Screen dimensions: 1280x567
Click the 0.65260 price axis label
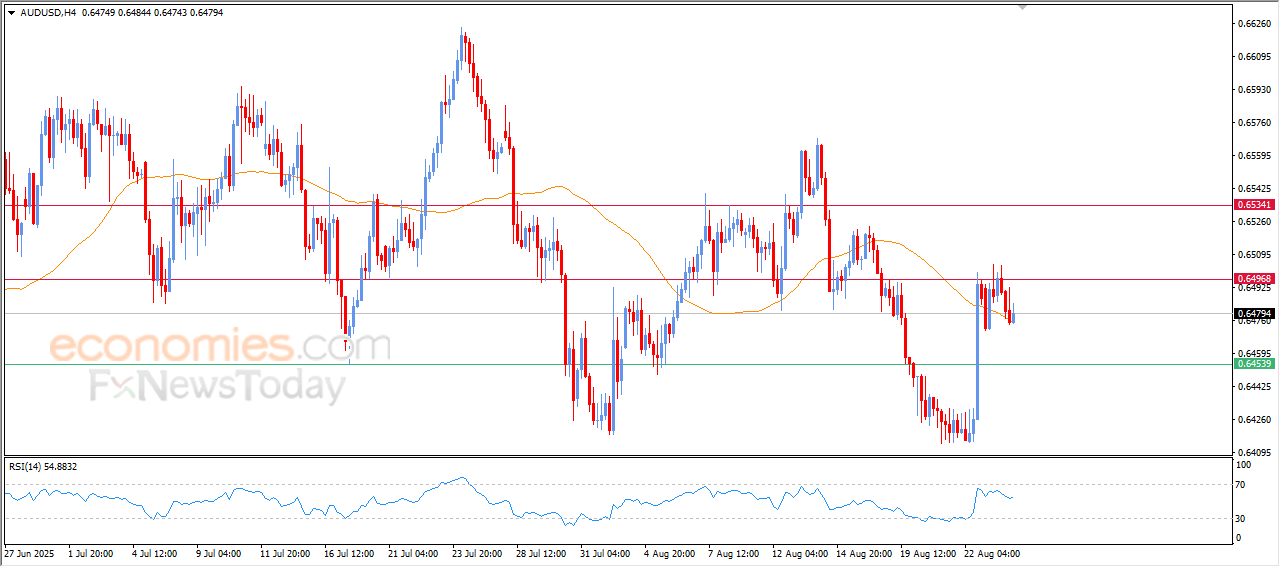pos(1255,222)
